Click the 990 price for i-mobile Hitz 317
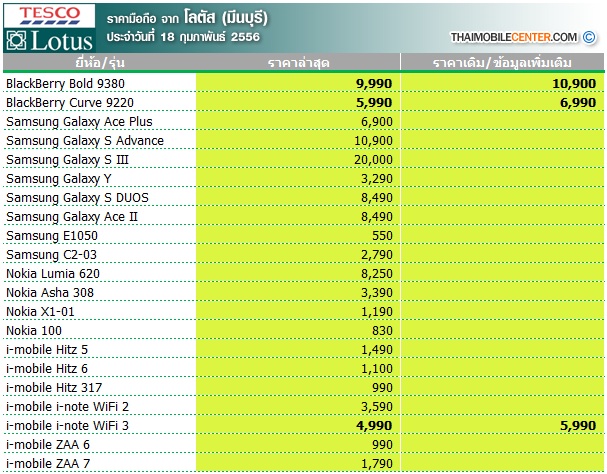607x474 pixels. 382,387
